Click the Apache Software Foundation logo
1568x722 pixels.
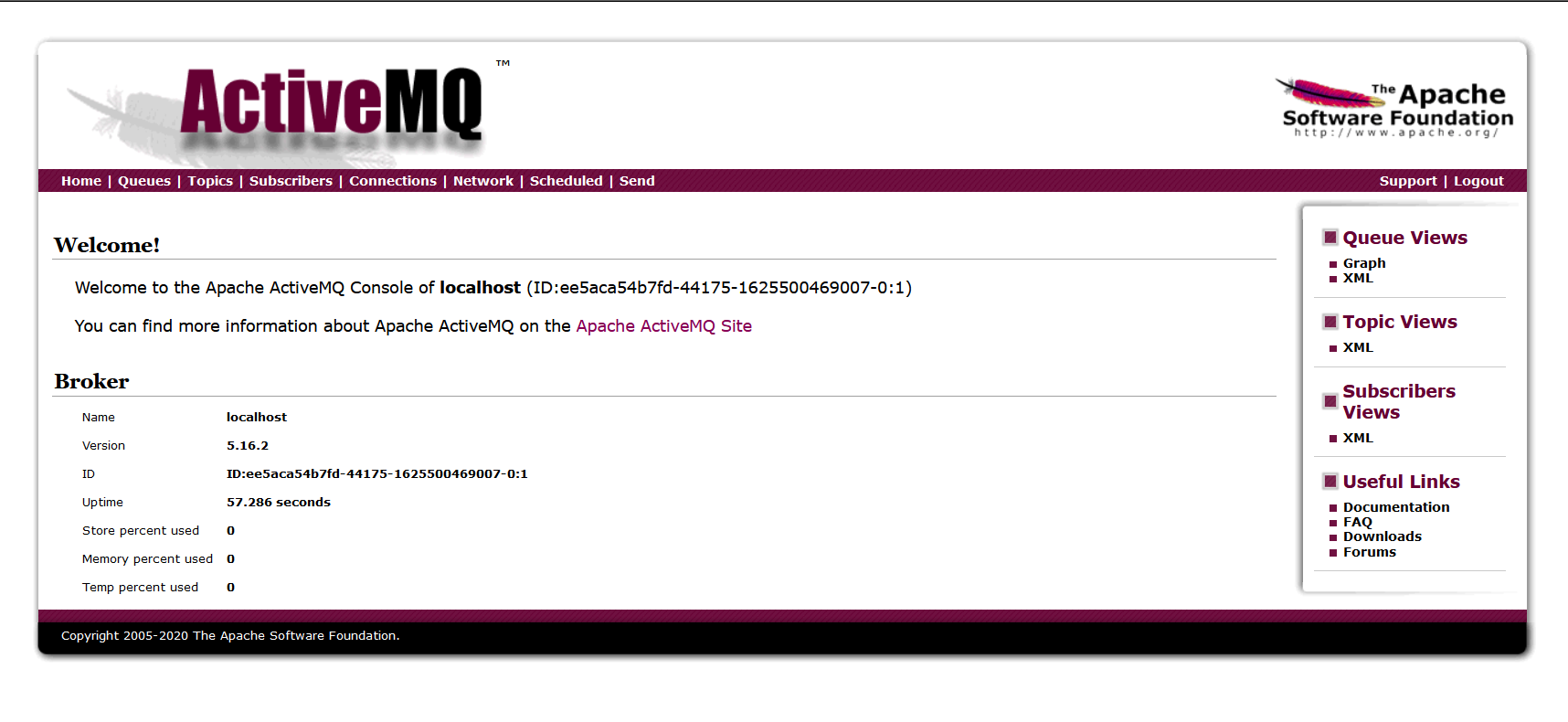click(1394, 109)
